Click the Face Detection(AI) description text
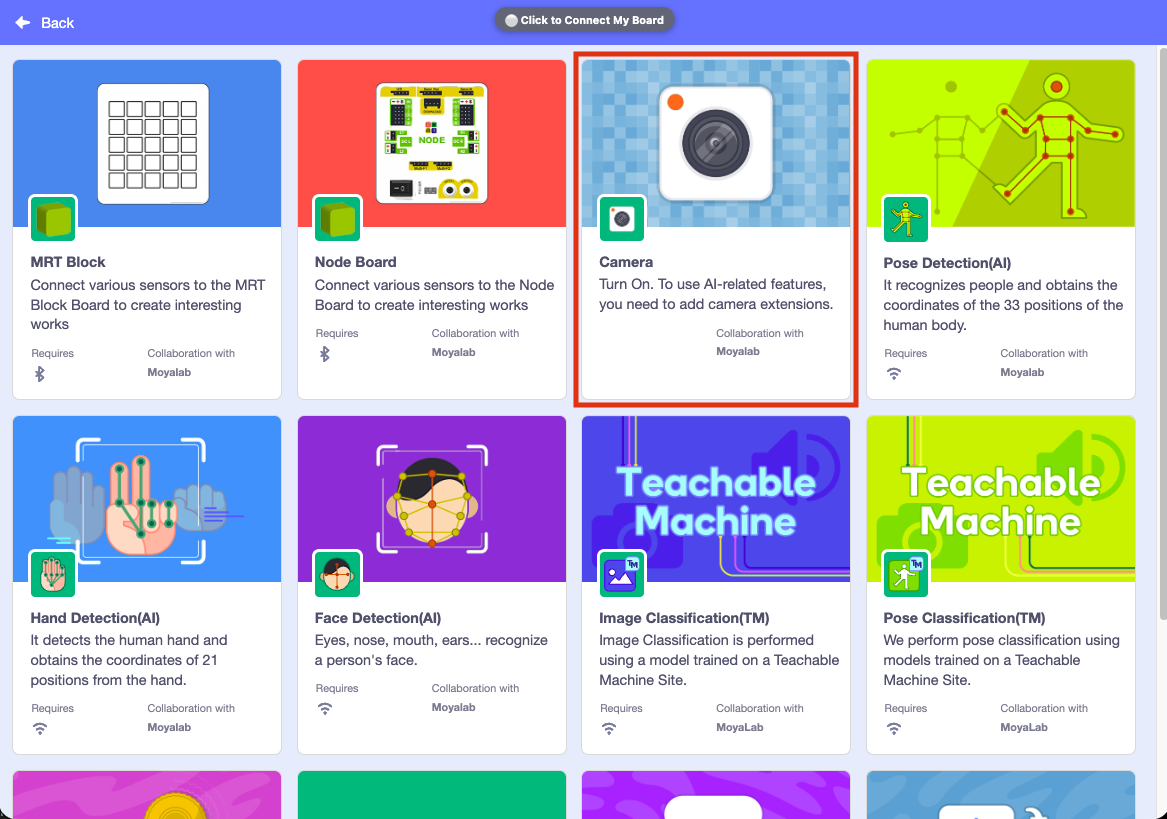The height and width of the screenshot is (819, 1167). pos(431,650)
